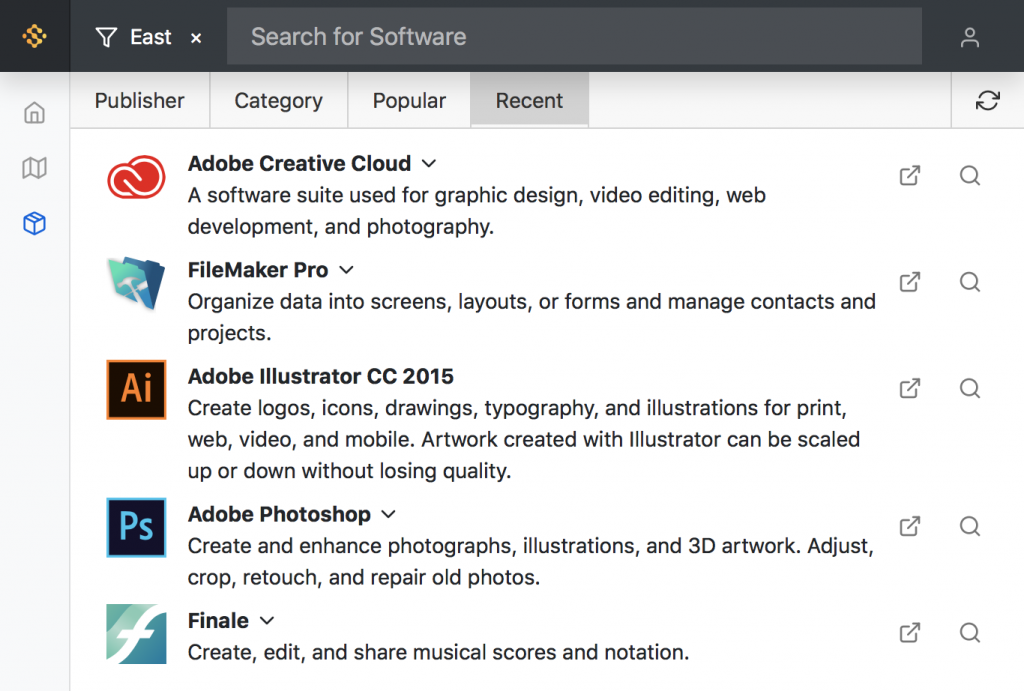Switch to the Publisher tab
This screenshot has width=1024, height=691.
point(140,101)
